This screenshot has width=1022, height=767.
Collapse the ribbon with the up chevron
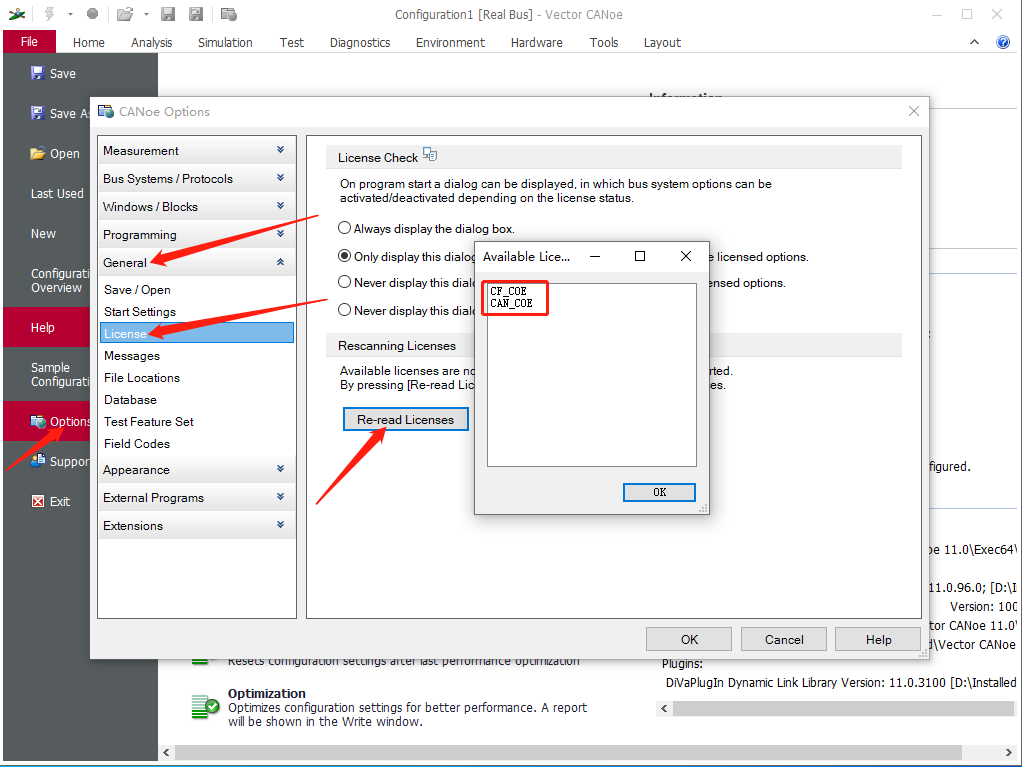click(x=974, y=42)
